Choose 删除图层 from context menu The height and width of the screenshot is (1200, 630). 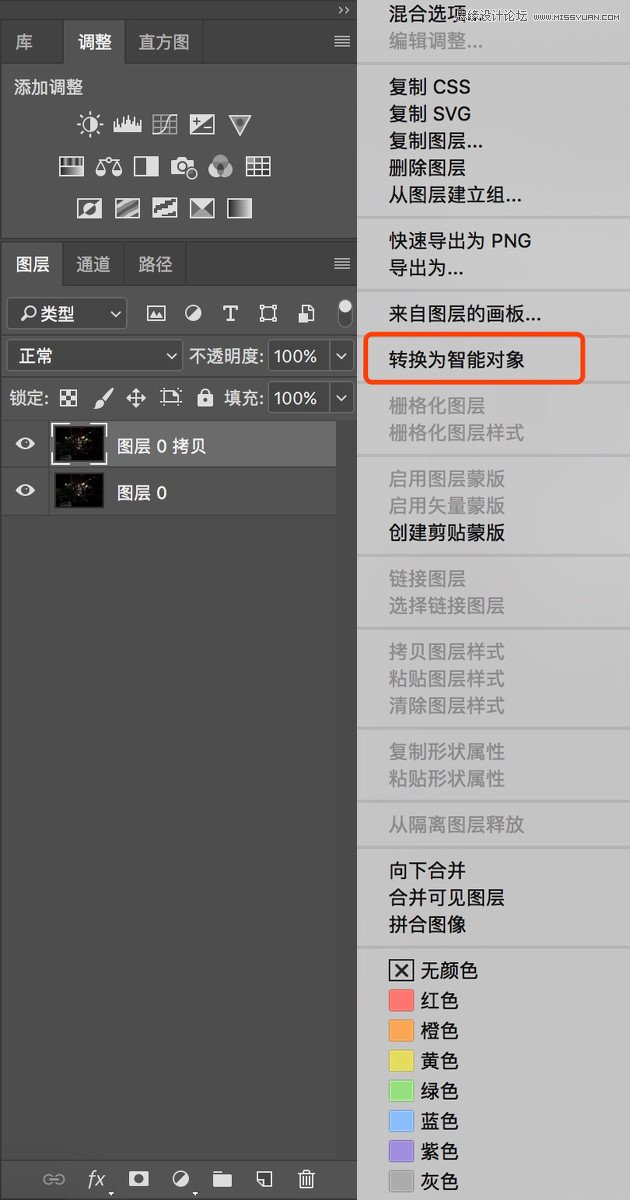pos(427,168)
